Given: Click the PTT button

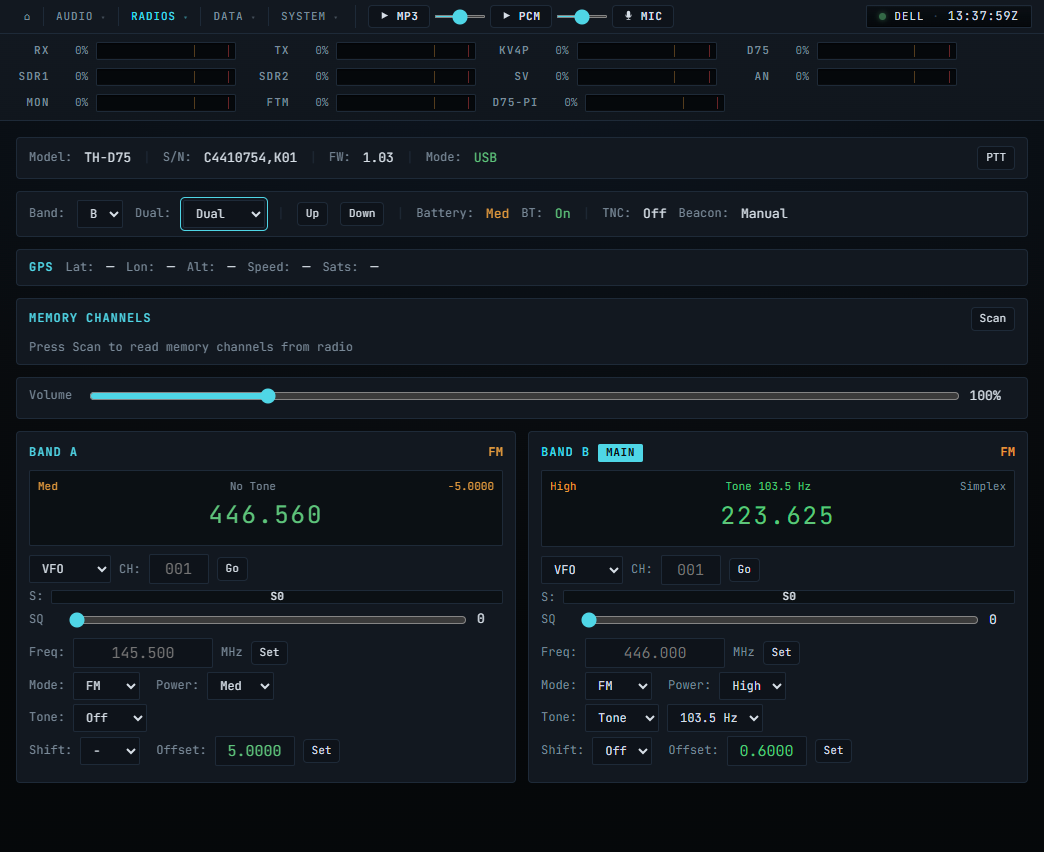Looking at the screenshot, I should 995,157.
